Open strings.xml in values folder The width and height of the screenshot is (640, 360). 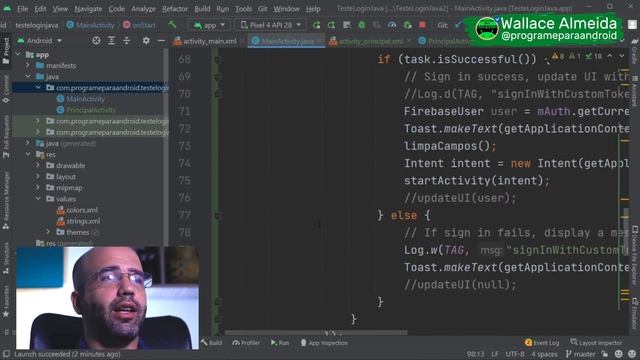point(78,221)
